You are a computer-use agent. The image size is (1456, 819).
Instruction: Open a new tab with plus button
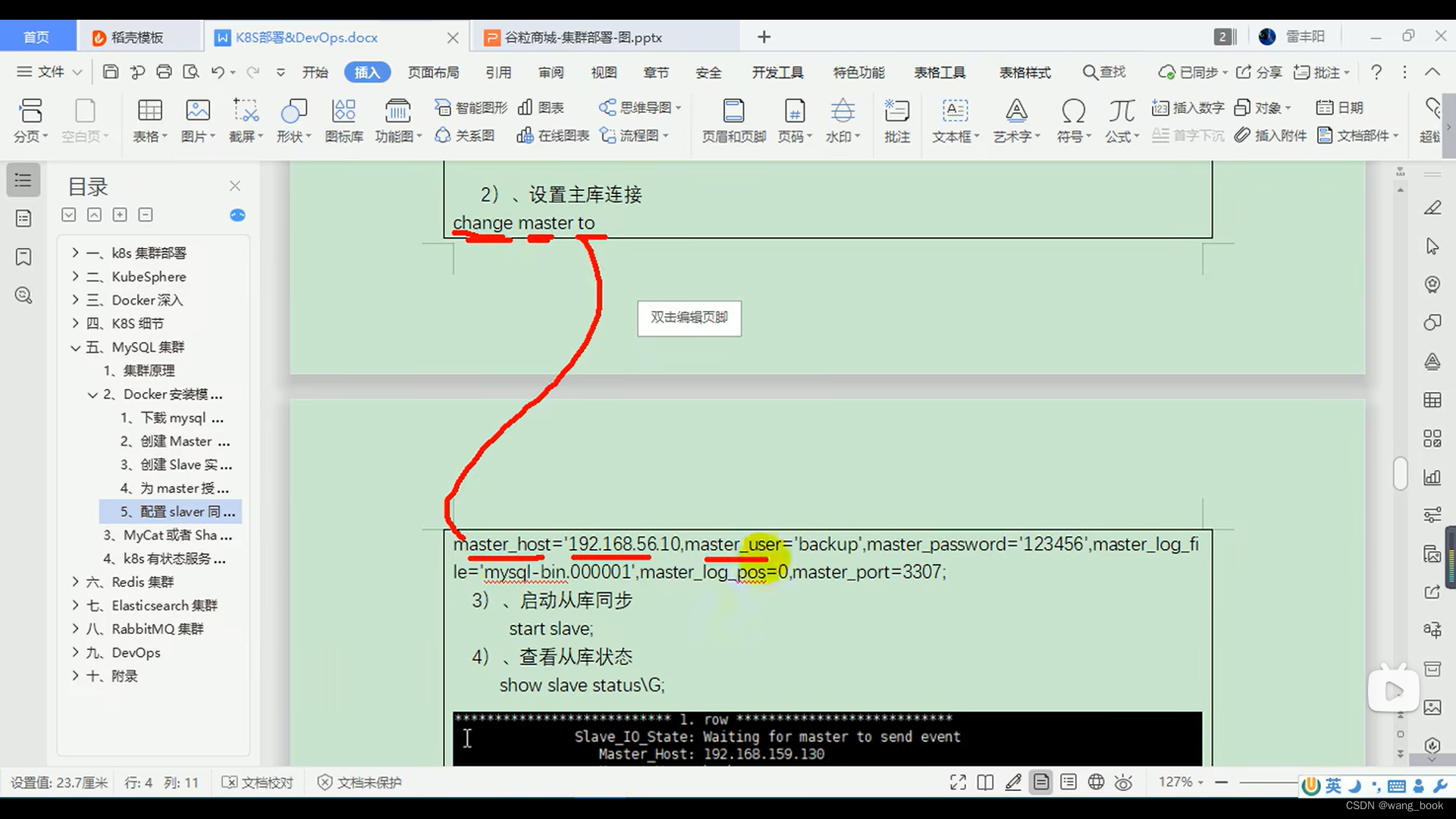coord(764,37)
